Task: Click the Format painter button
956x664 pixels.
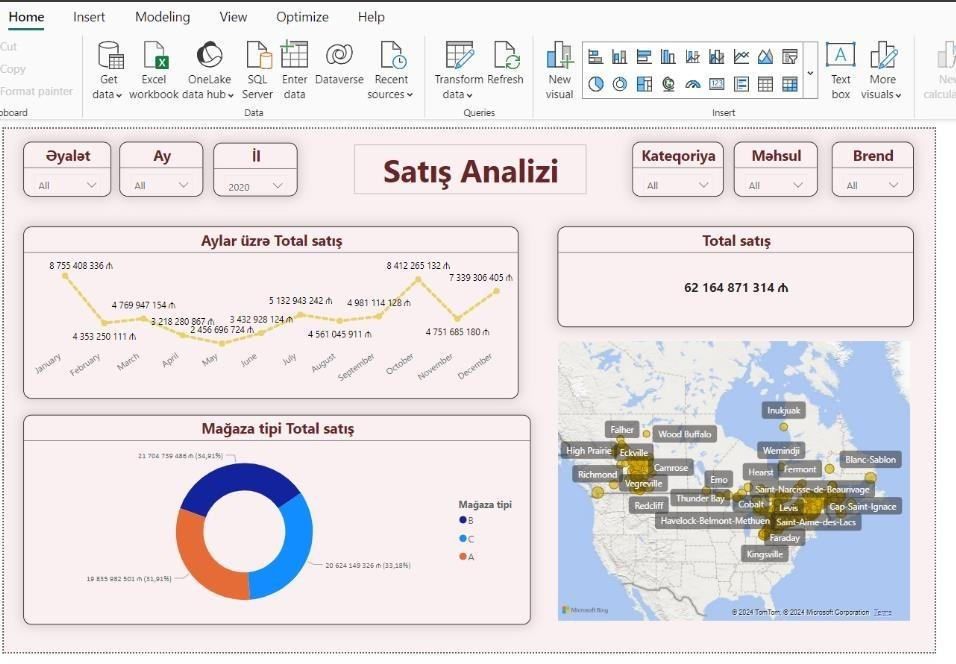Action: coord(37,91)
